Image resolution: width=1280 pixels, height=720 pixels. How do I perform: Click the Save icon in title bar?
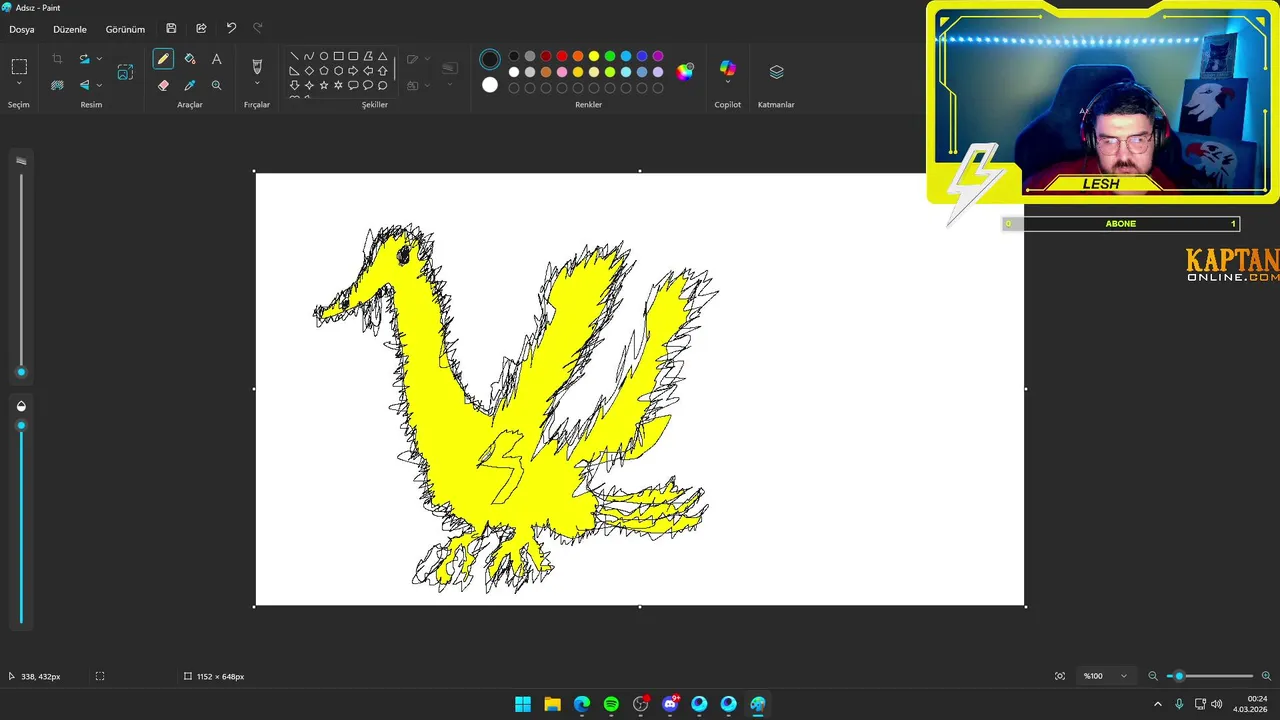[171, 29]
